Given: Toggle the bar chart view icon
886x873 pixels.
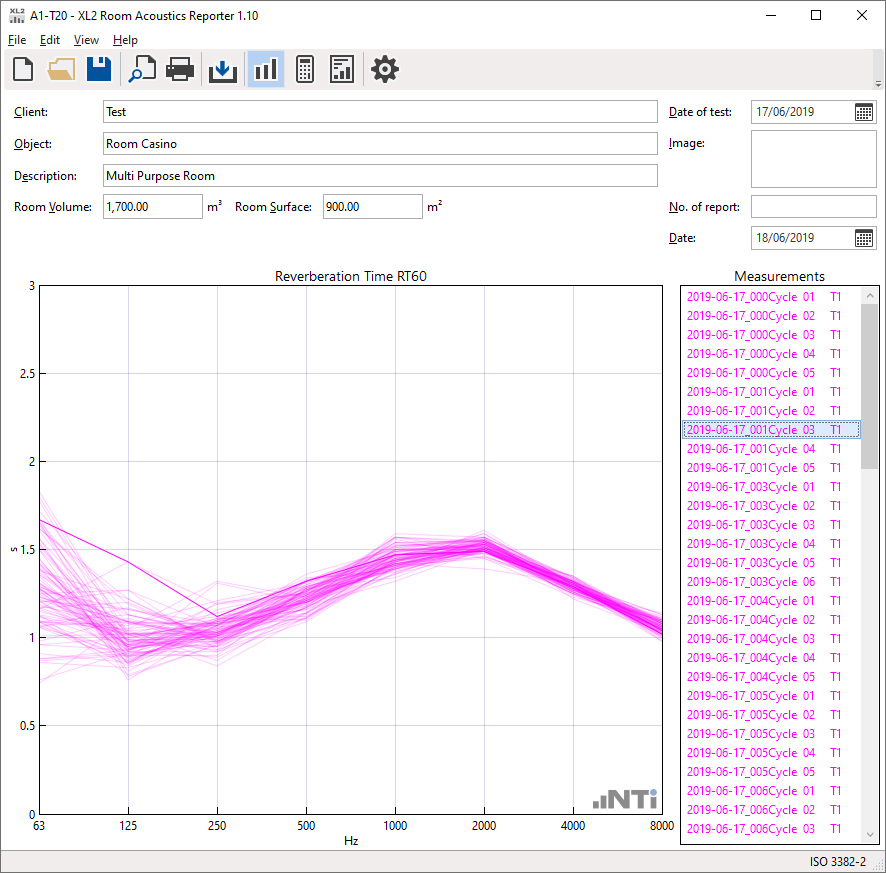Looking at the screenshot, I should click(265, 69).
